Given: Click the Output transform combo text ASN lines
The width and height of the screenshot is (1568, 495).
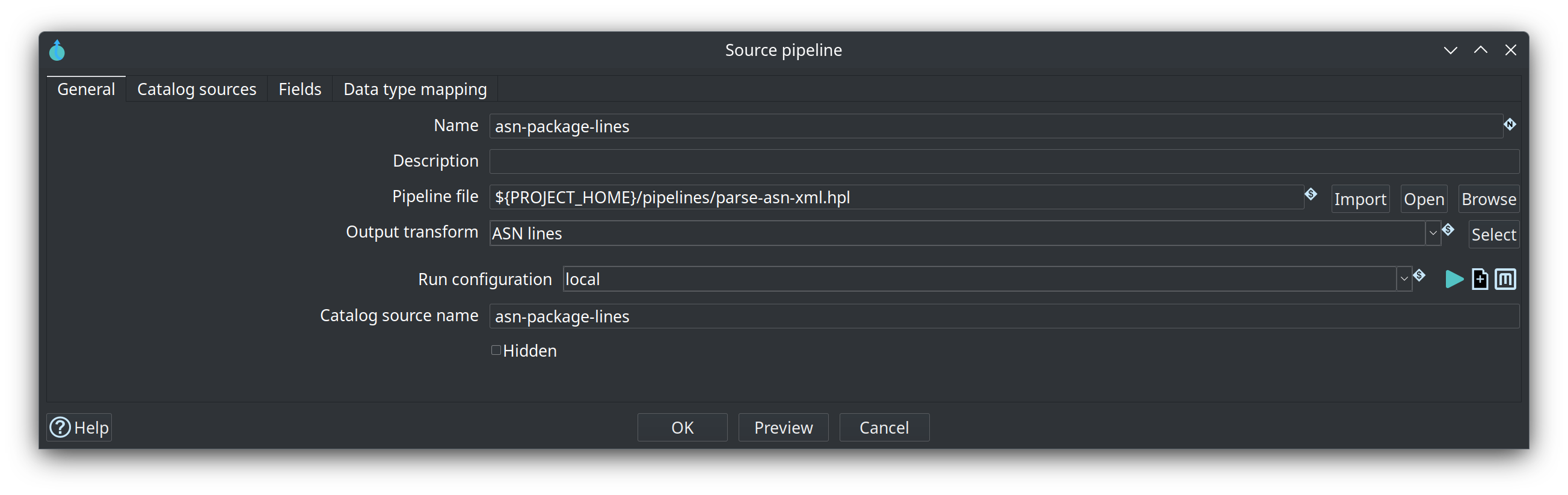Looking at the screenshot, I should tap(527, 233).
